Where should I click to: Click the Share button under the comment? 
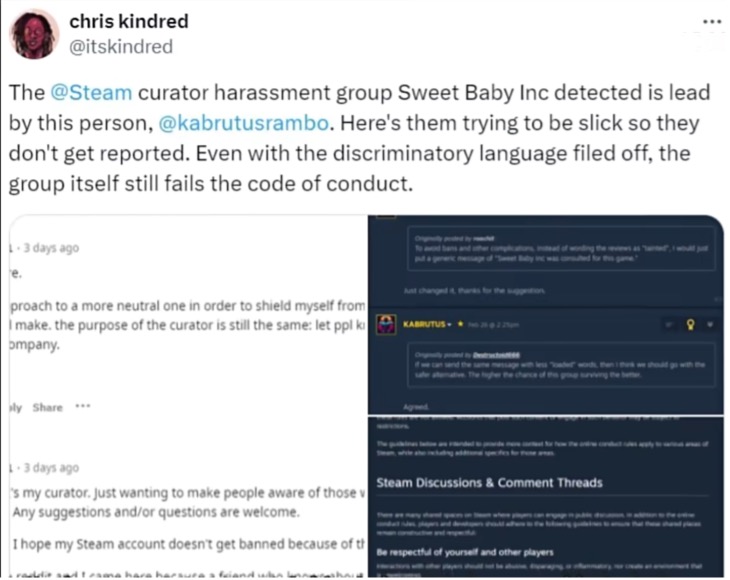point(47,408)
